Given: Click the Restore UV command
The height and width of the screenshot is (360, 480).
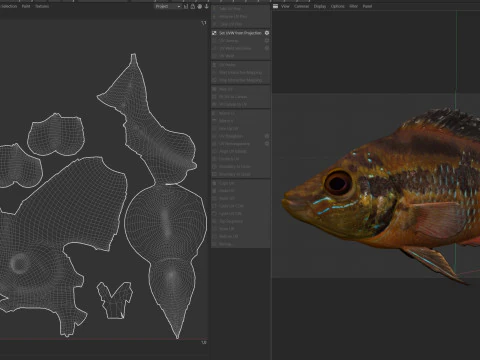Looking at the screenshot, I should pyautogui.click(x=228, y=237).
